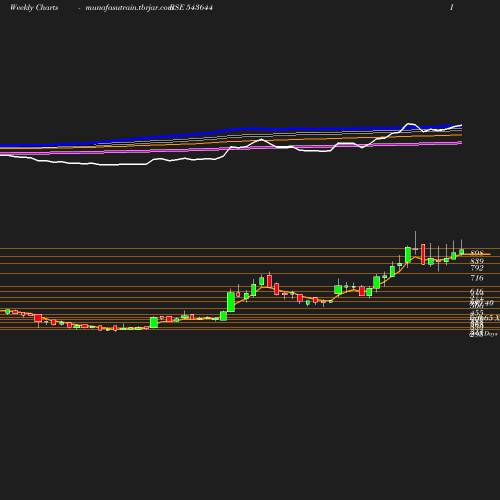The width and height of the screenshot is (500, 500).
Task: Click the 839 price level label
Action: (x=477, y=261)
